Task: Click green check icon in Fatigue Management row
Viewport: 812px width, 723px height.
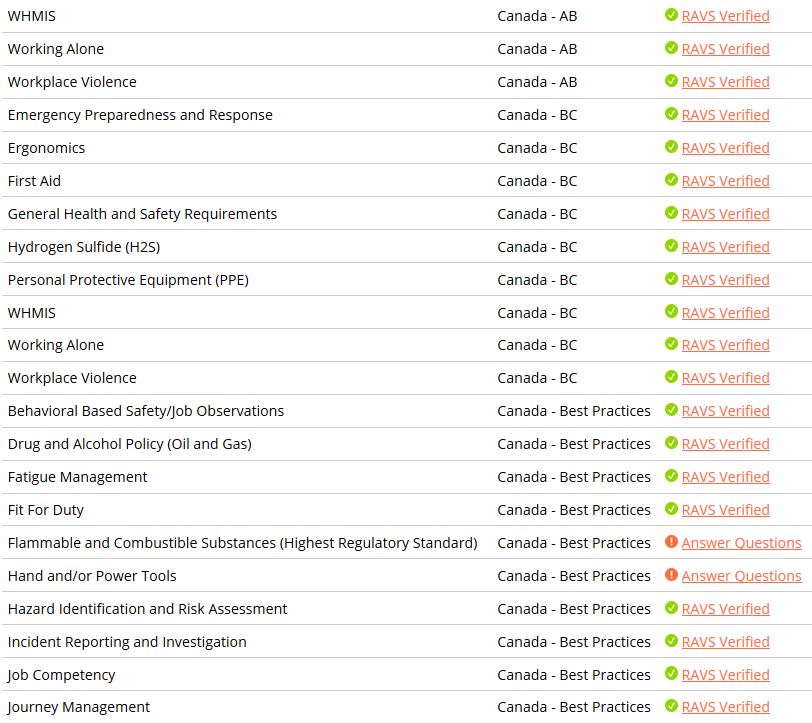Action: [x=671, y=477]
